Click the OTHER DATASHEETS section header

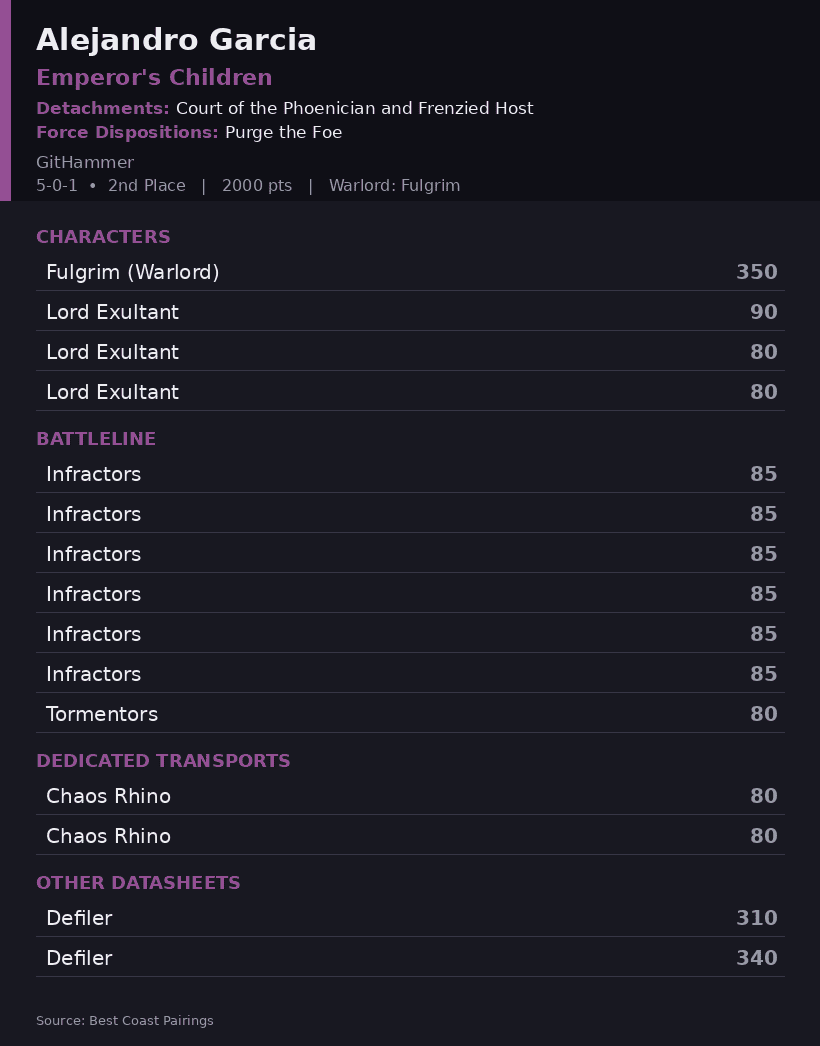(x=138, y=883)
